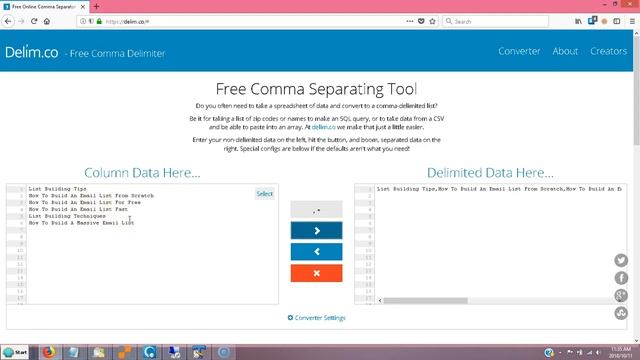The image size is (640, 360).
Task: Click the left arrow of the delimited scrollbar
Action: [x=380, y=301]
